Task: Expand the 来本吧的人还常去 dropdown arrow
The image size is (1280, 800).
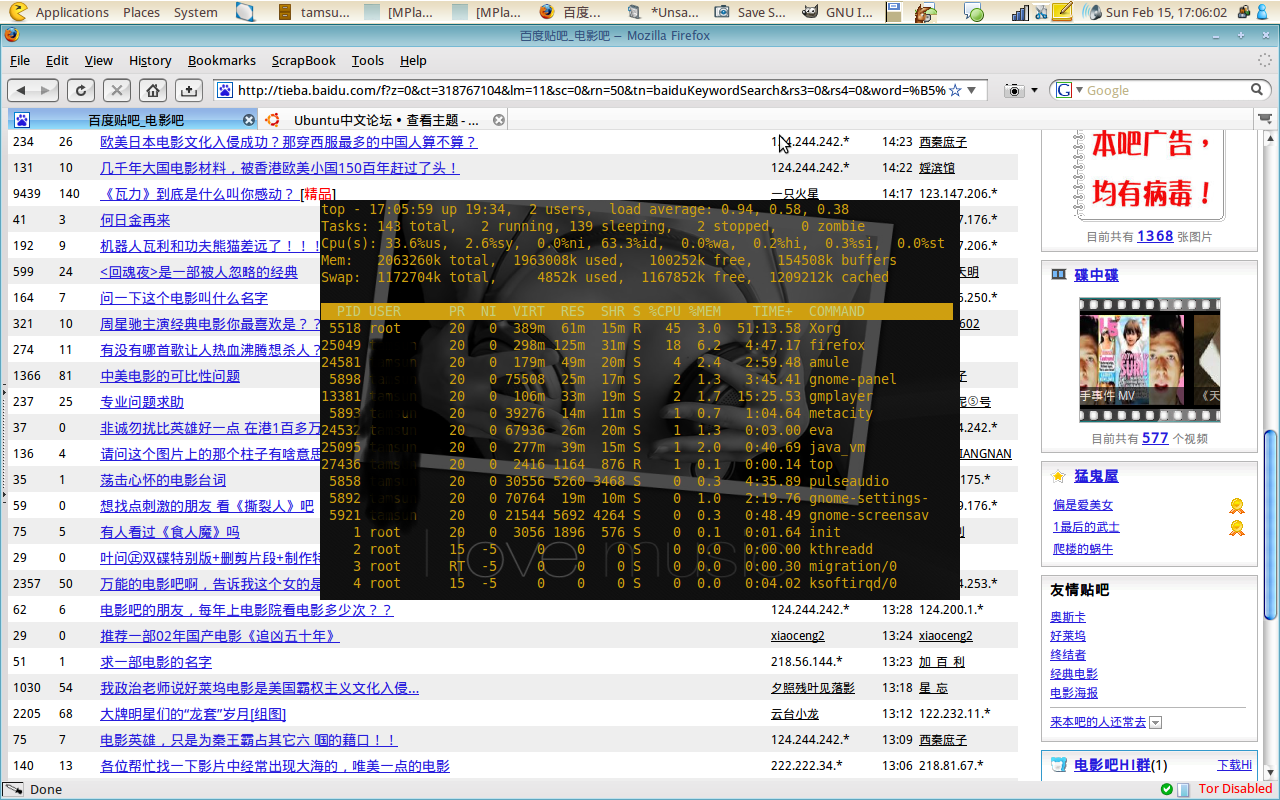Action: [1156, 722]
